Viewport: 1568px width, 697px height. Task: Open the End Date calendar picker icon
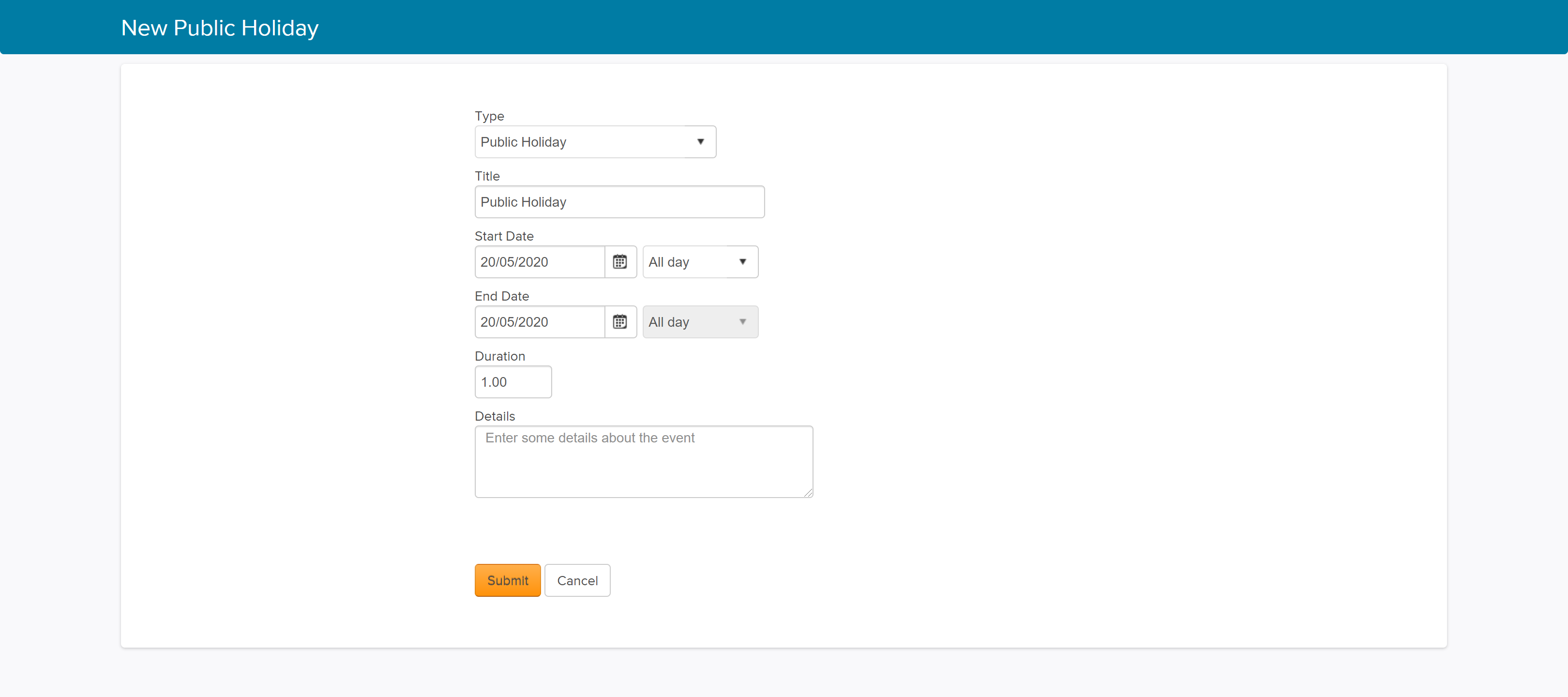[620, 322]
